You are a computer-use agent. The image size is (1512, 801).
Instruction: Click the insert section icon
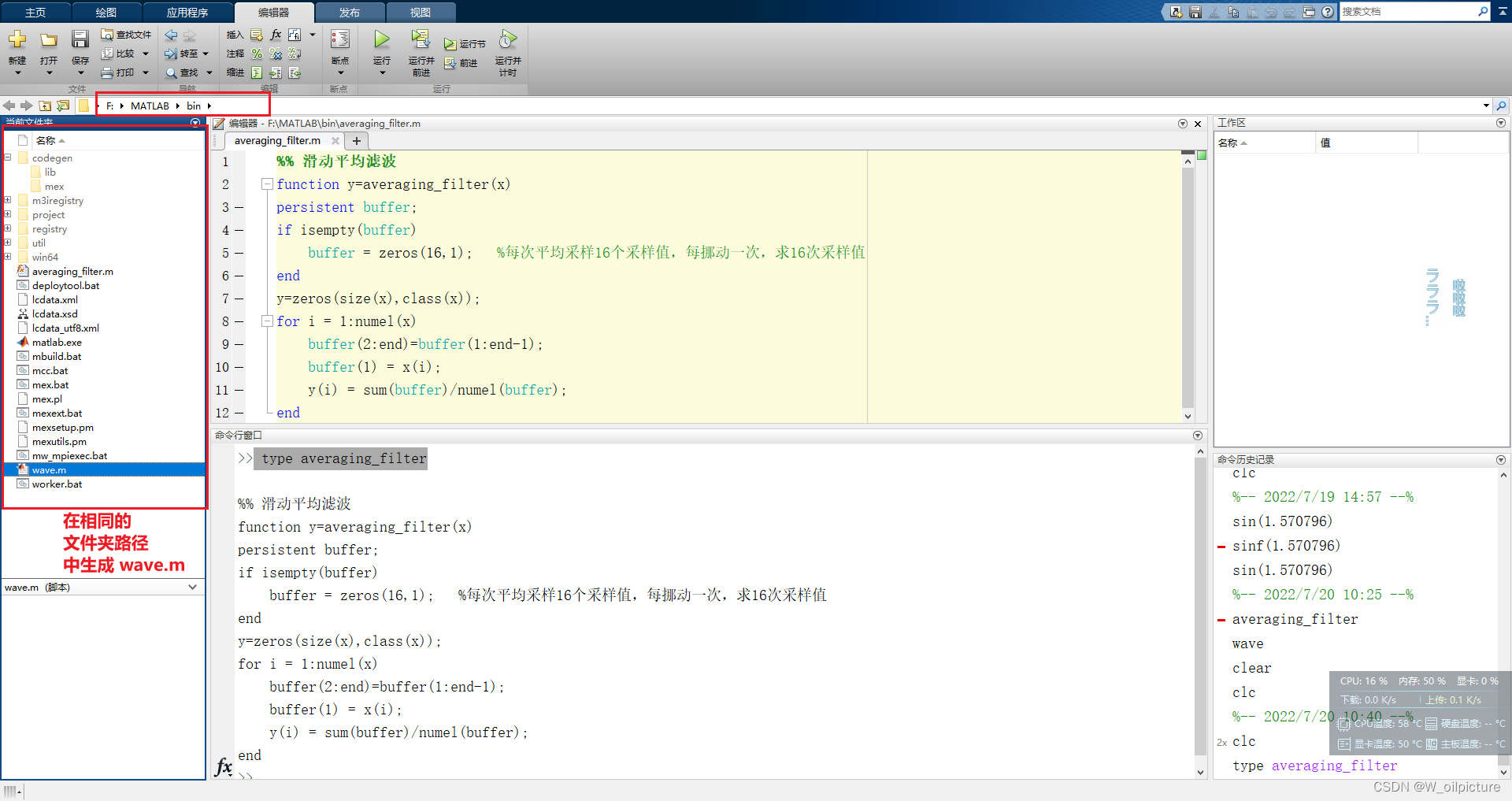coord(257,35)
